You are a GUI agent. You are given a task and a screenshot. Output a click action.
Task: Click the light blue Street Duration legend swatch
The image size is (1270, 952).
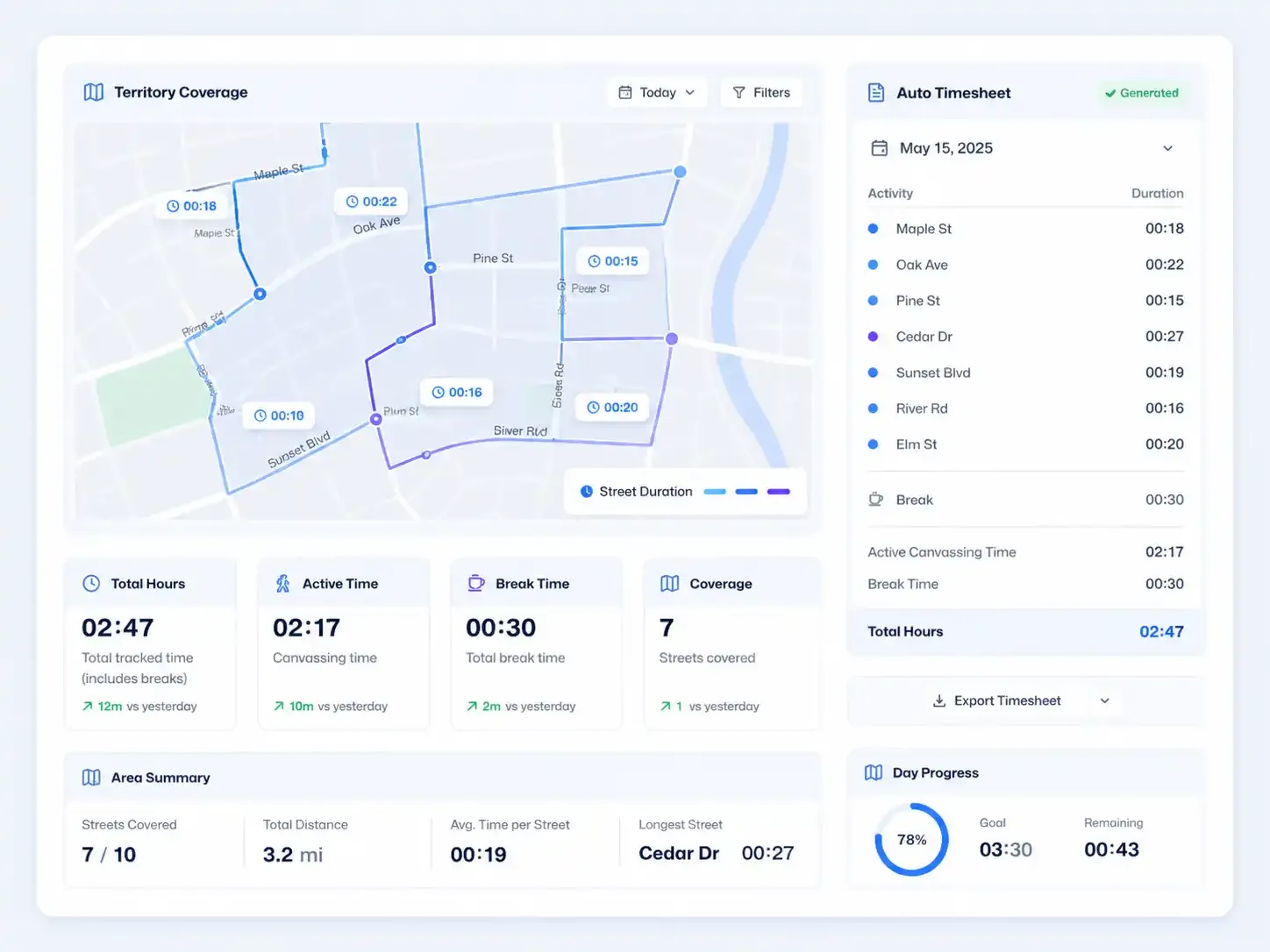tap(715, 492)
